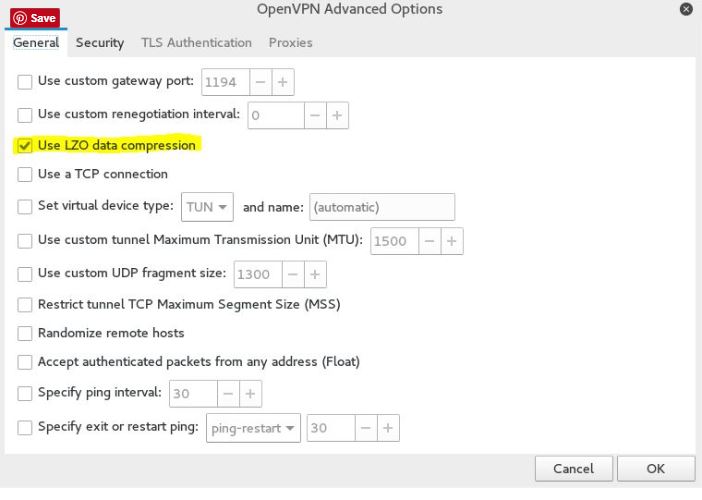702x500 pixels.
Task: Enable Specify ping interval checkbox
Action: (25, 393)
